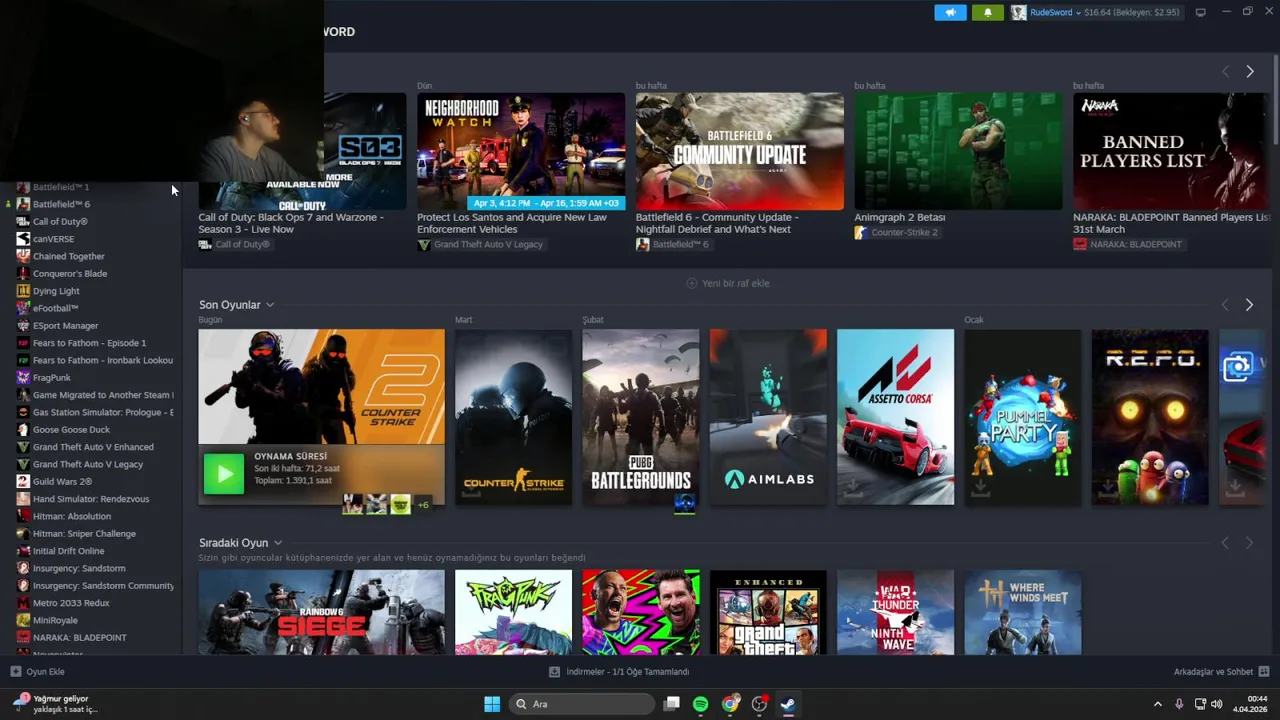Screen dimensions: 1280x720
Task: Click the Dying Light game icon in the sidebar
Action: coord(23,291)
